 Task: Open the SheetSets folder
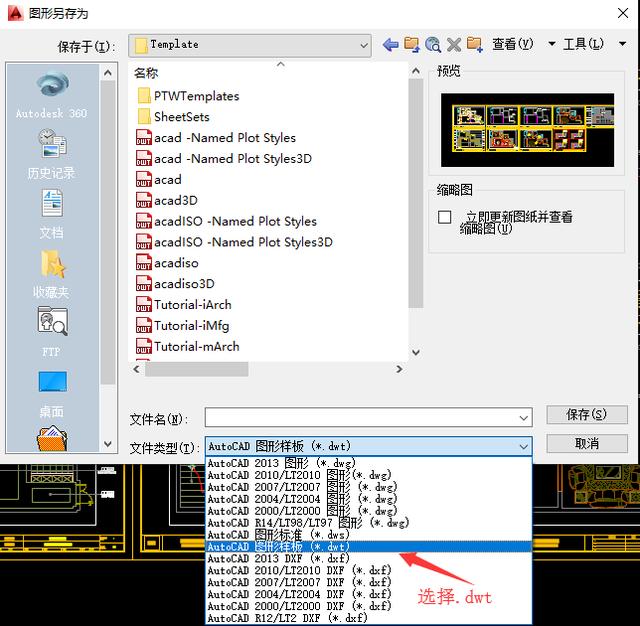click(x=173, y=117)
